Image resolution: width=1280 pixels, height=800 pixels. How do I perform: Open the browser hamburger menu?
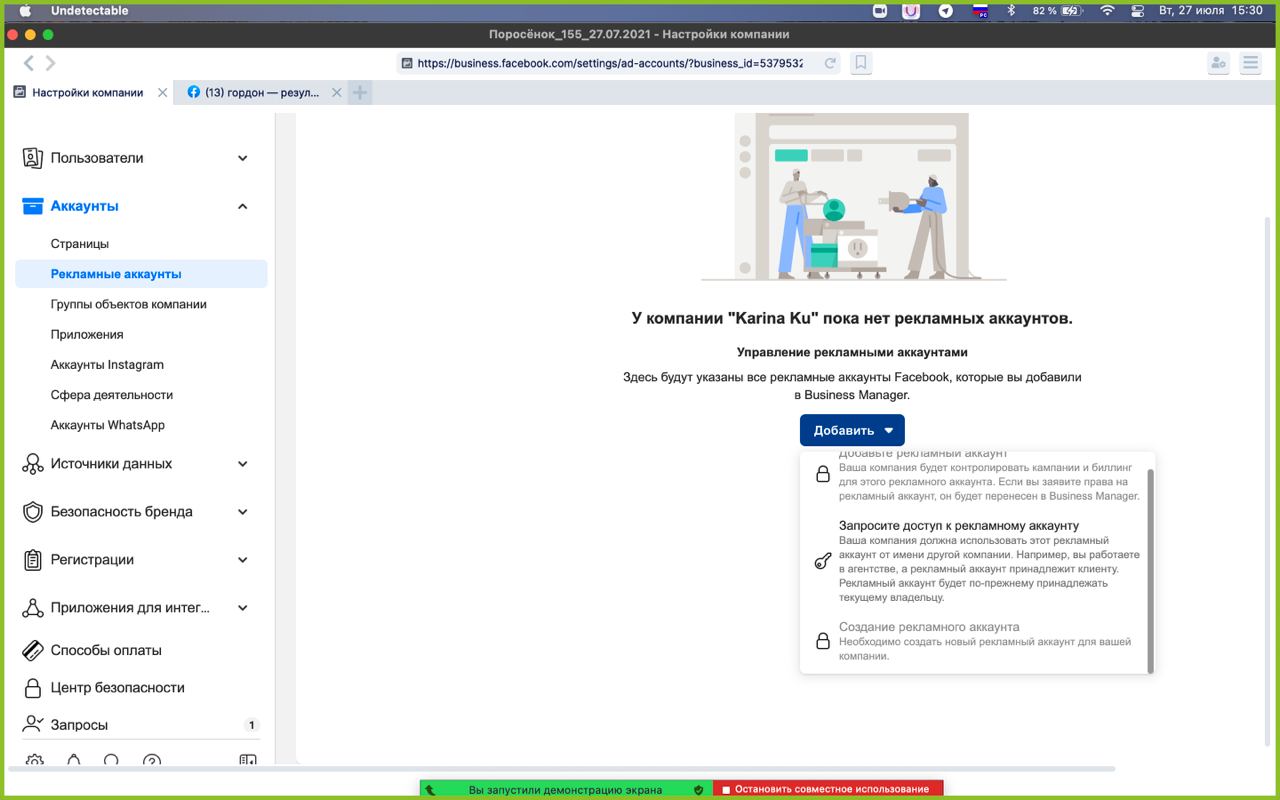(x=1250, y=63)
